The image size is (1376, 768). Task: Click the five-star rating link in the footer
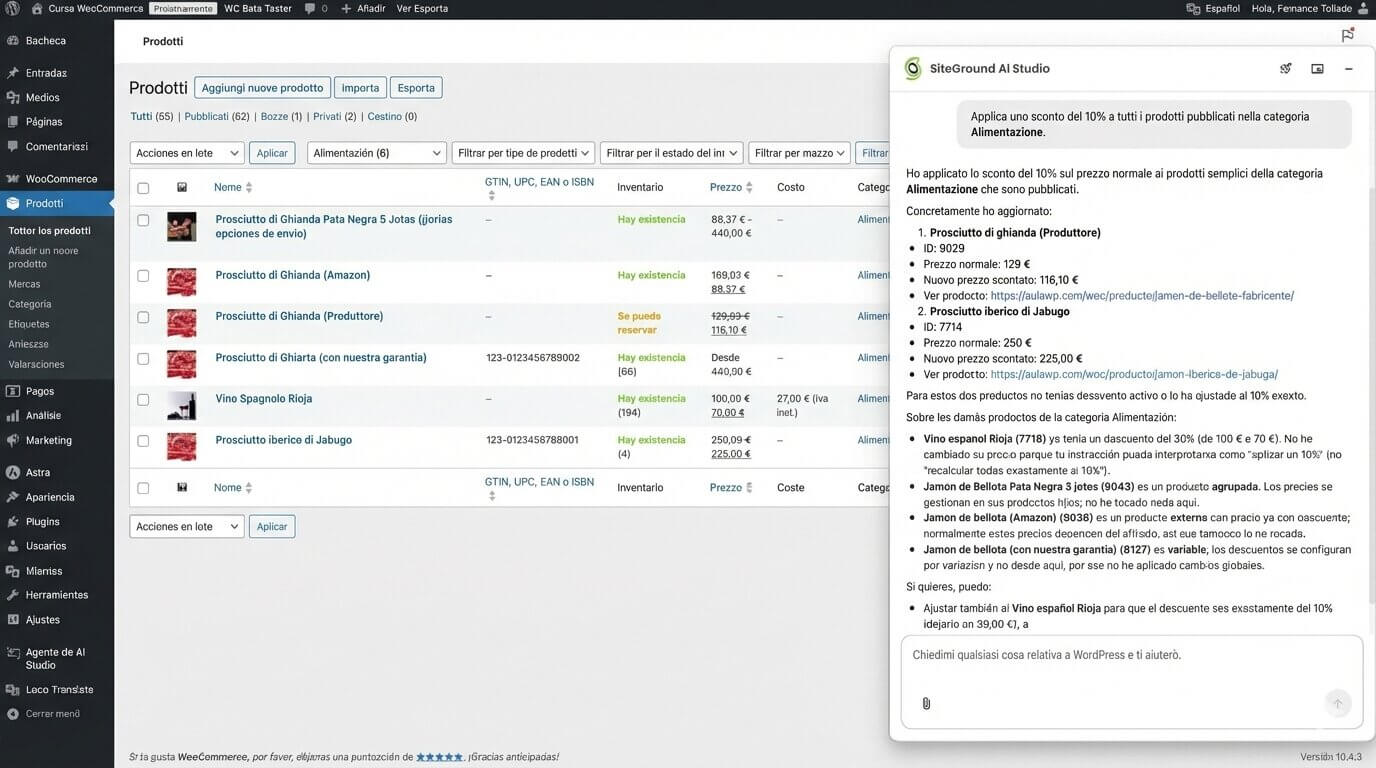pos(440,758)
